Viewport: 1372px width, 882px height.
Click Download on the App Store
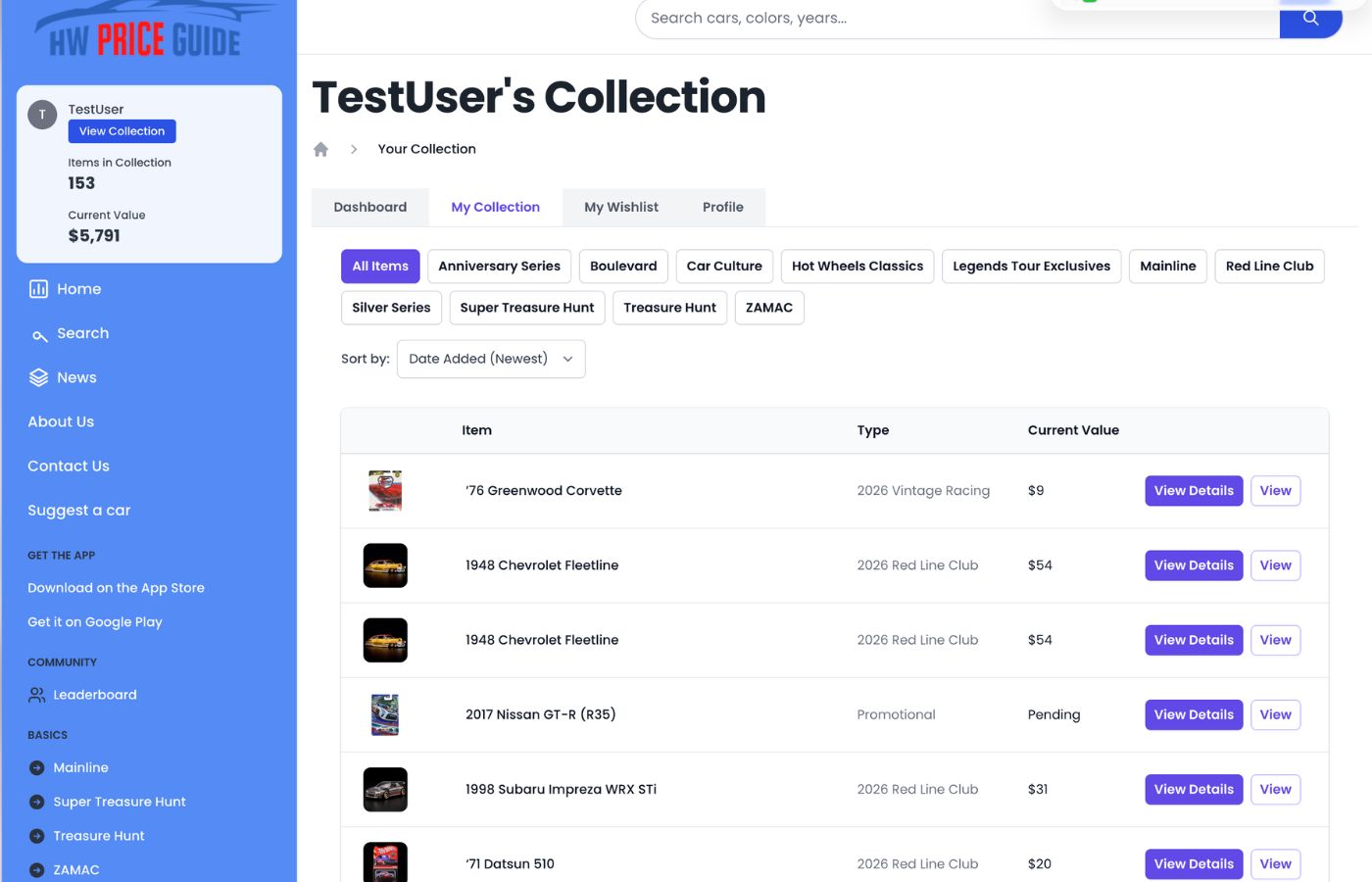pos(117,588)
